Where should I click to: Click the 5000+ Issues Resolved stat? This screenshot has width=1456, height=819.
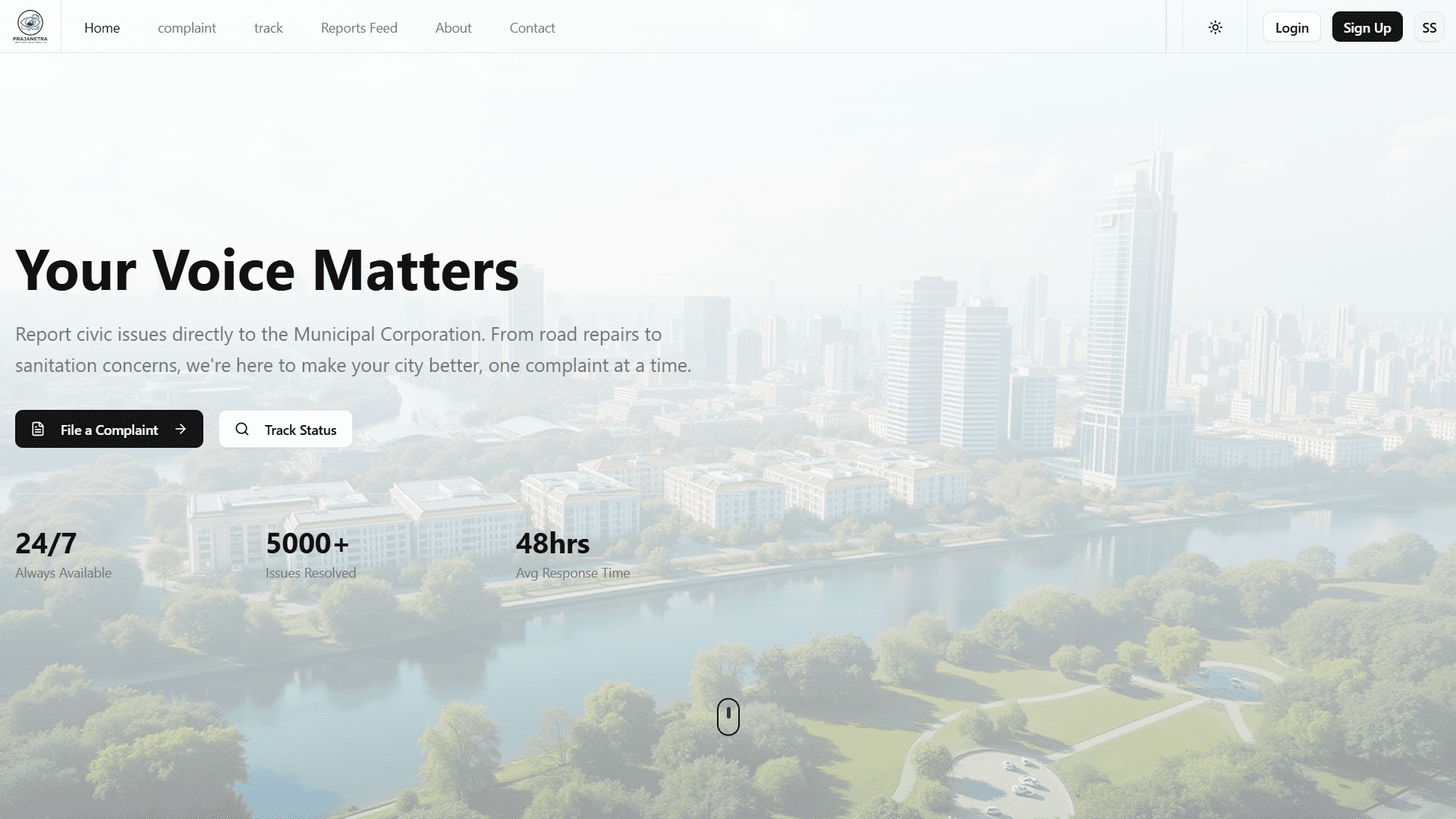(310, 555)
